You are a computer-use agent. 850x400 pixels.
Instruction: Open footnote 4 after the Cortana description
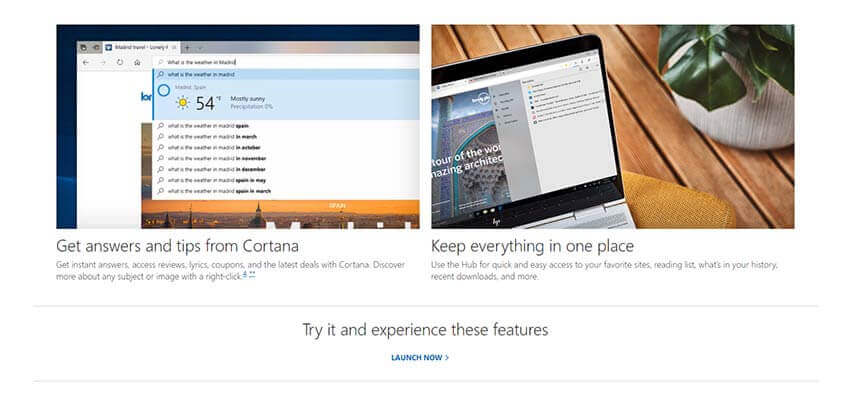pos(245,274)
